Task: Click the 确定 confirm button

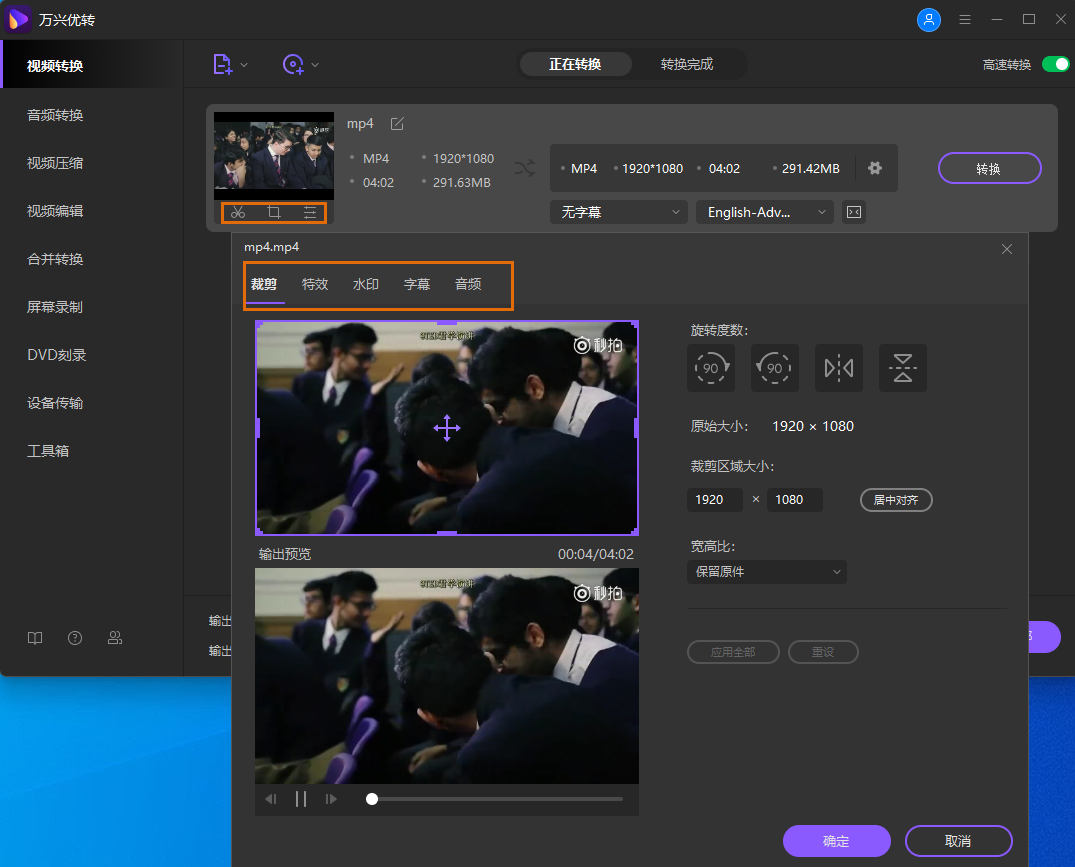Action: pos(836,841)
